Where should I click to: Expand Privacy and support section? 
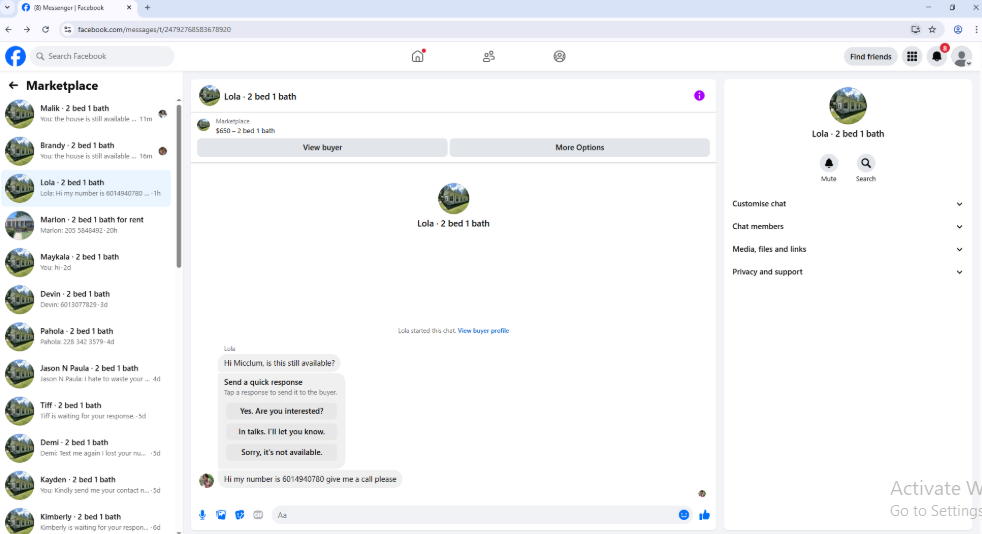(x=847, y=272)
